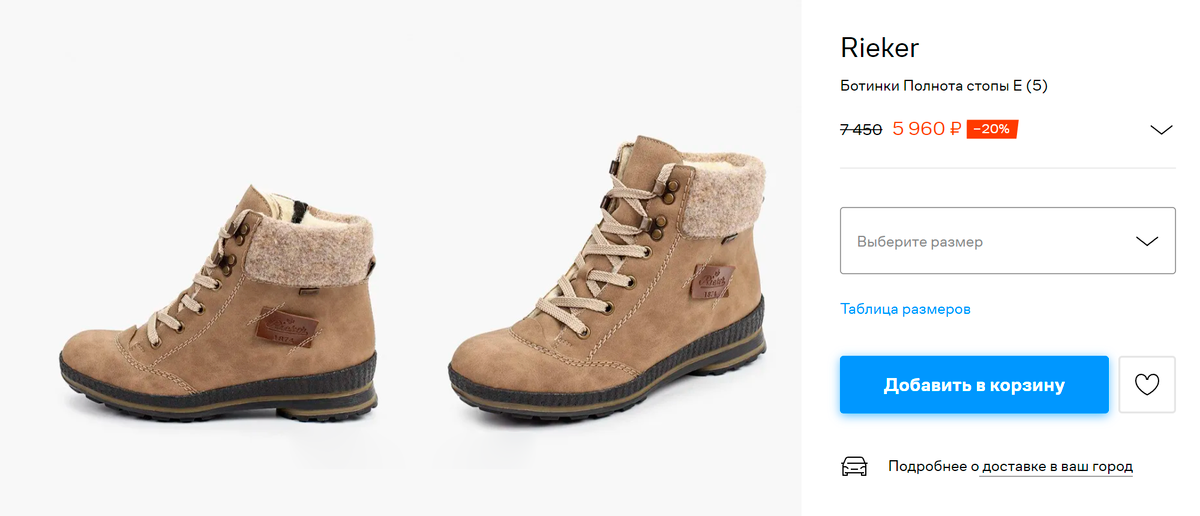Click the leather logo patch on left boot
The width and height of the screenshot is (1200, 516).
[x=287, y=326]
